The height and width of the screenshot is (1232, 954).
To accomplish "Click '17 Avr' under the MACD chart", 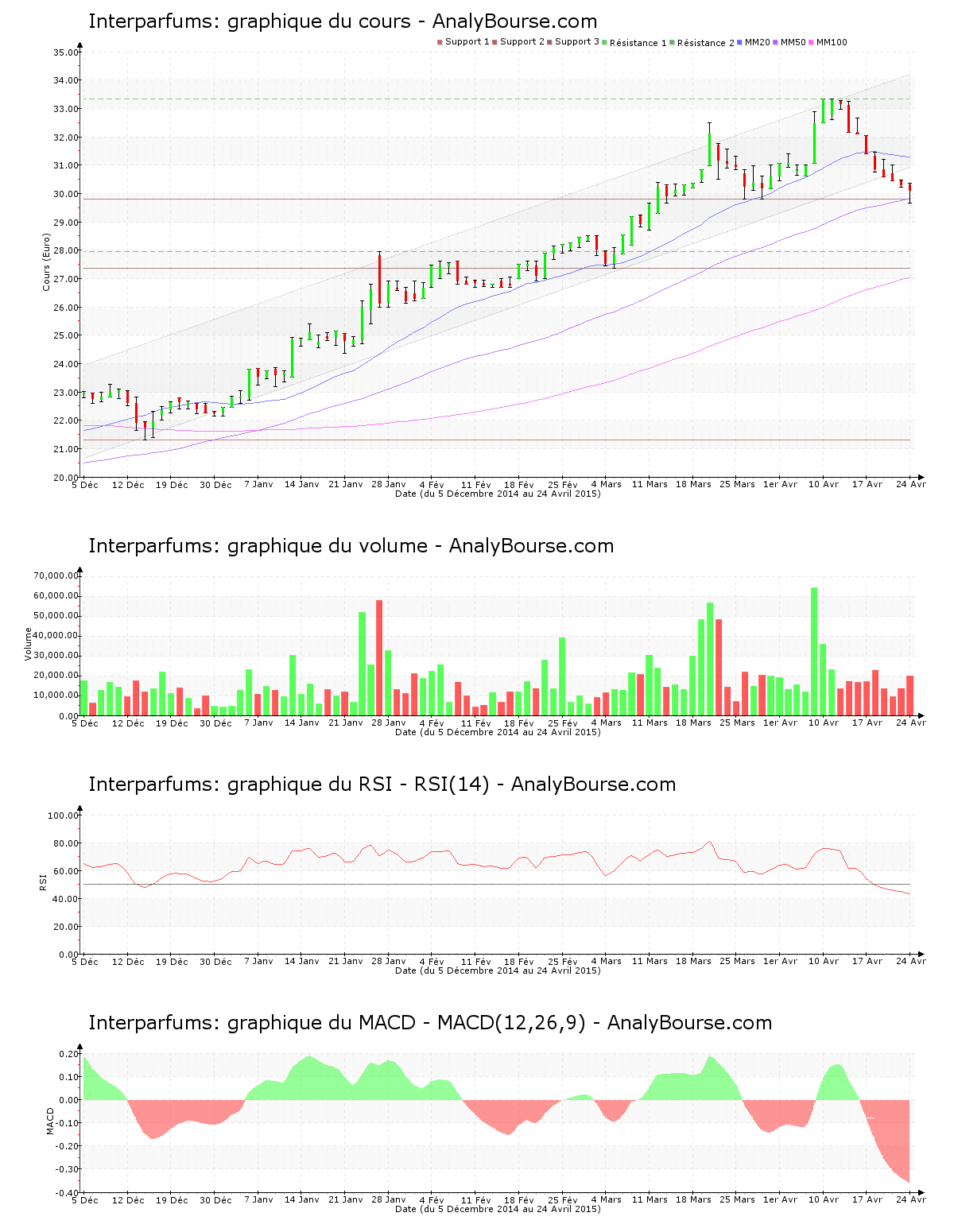I will [867, 1199].
